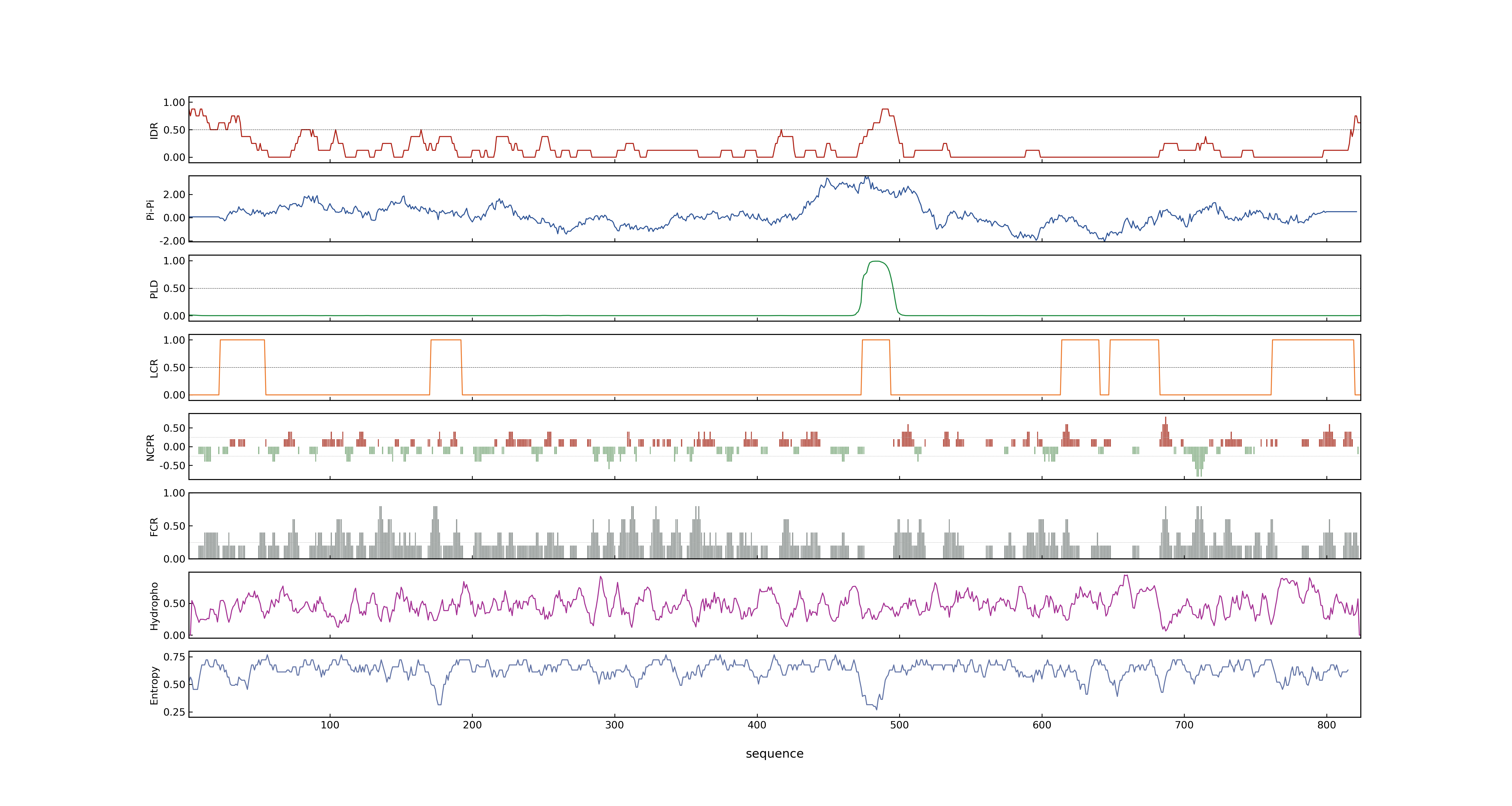Click the FCR axis label
Viewport: 1512px width, 806px height.
click(154, 526)
